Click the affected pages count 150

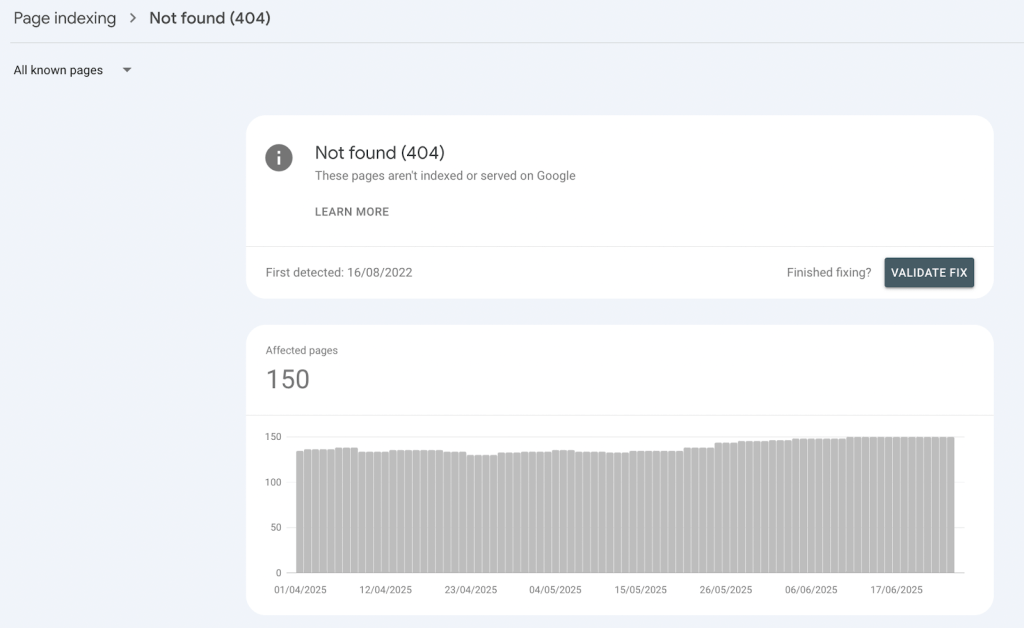288,379
